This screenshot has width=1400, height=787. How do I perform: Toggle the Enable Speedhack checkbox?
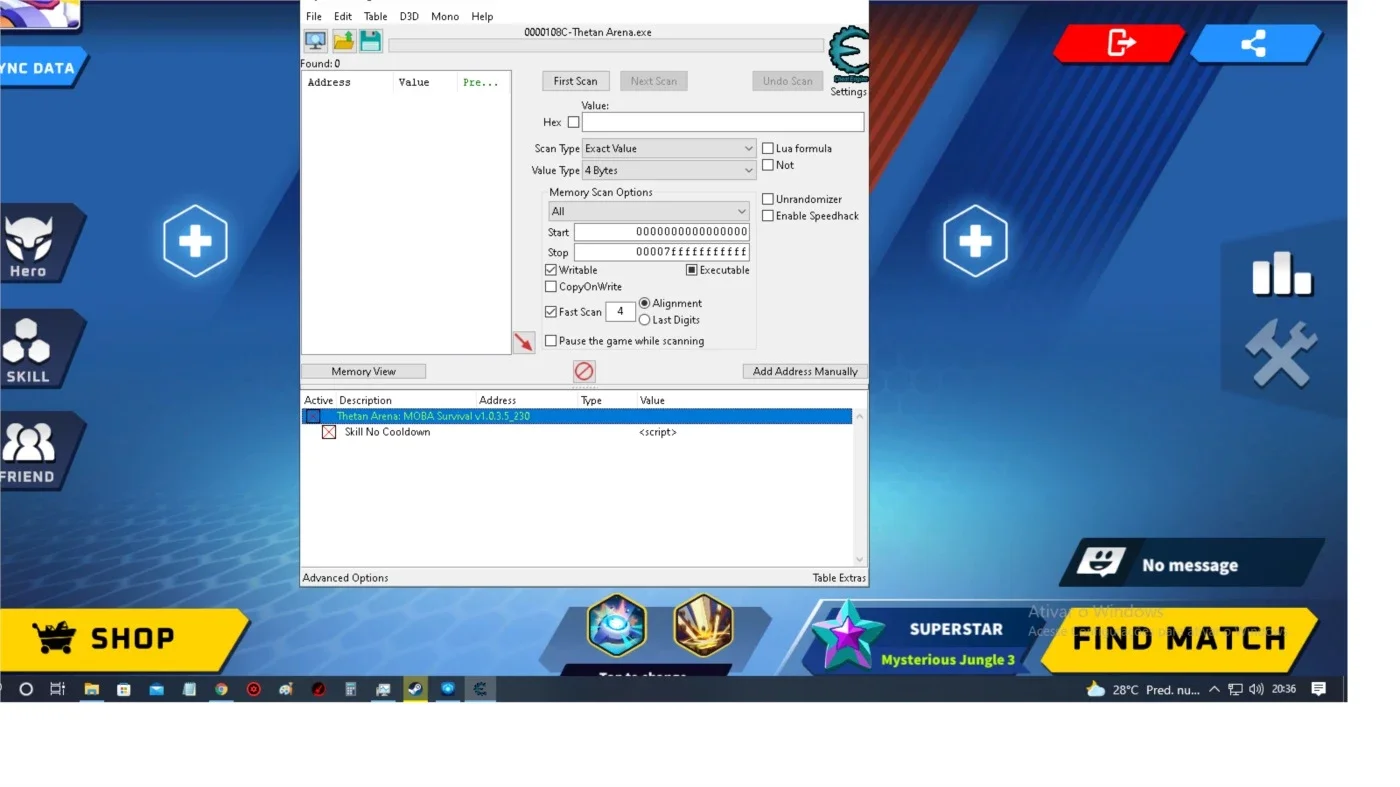(x=768, y=216)
